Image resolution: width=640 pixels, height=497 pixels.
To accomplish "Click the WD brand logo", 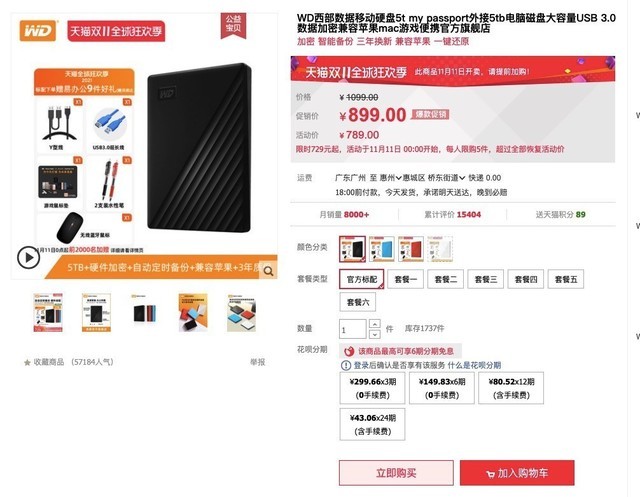I will click(38, 31).
